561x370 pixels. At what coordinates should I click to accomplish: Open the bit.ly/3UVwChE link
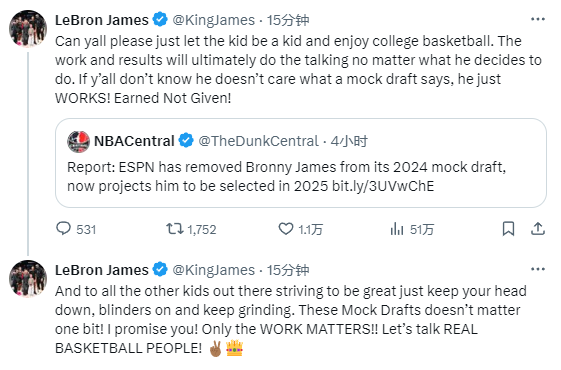pyautogui.click(x=383, y=186)
